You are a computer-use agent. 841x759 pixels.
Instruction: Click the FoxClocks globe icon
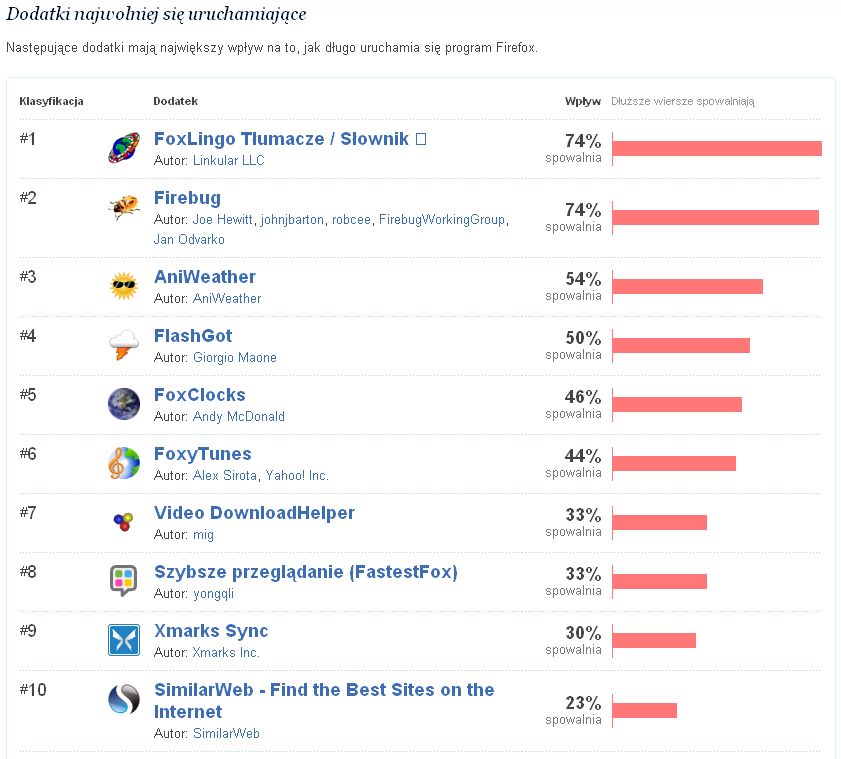pyautogui.click(x=124, y=404)
